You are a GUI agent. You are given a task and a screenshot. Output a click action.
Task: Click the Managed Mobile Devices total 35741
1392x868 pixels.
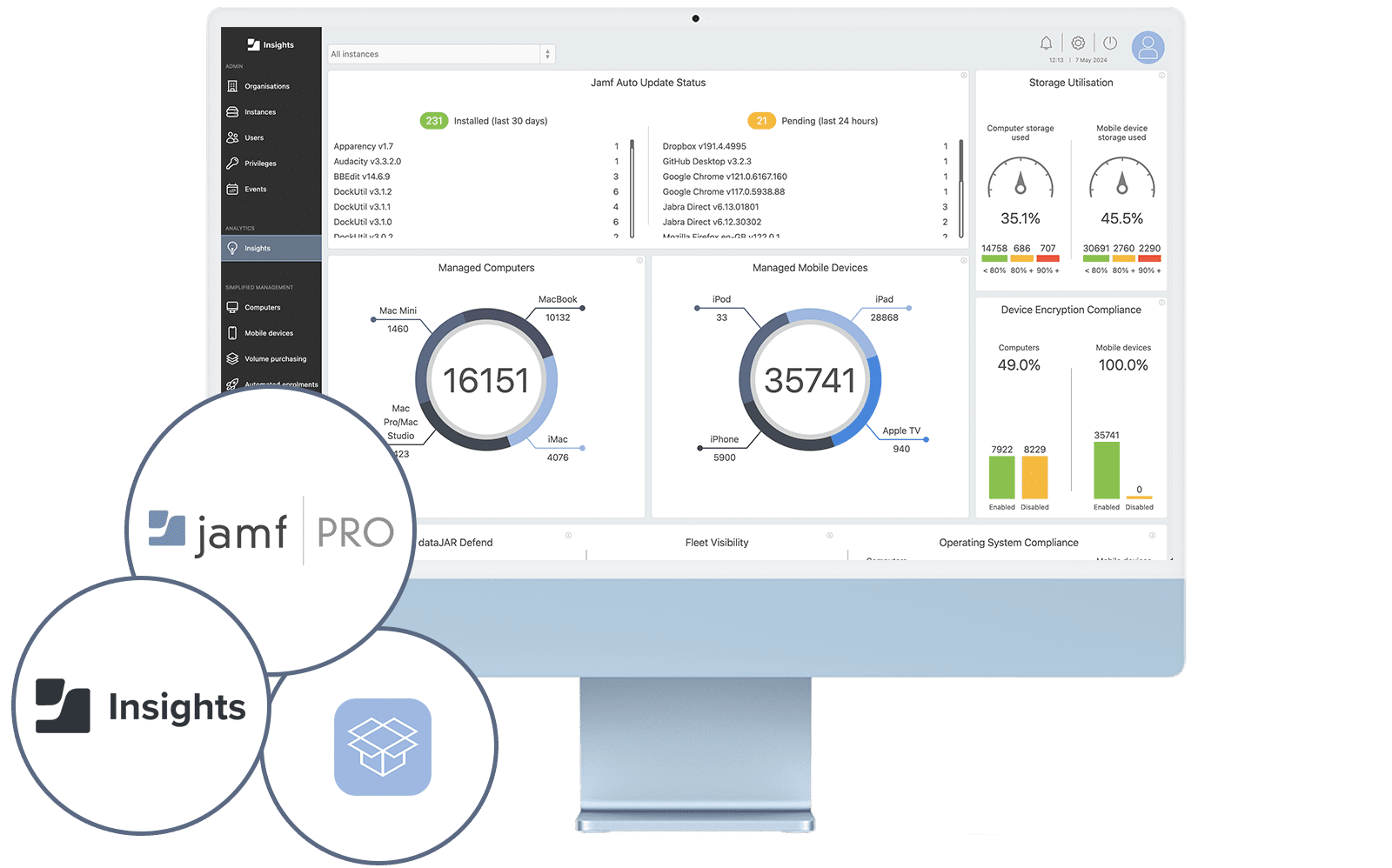pyautogui.click(x=810, y=380)
